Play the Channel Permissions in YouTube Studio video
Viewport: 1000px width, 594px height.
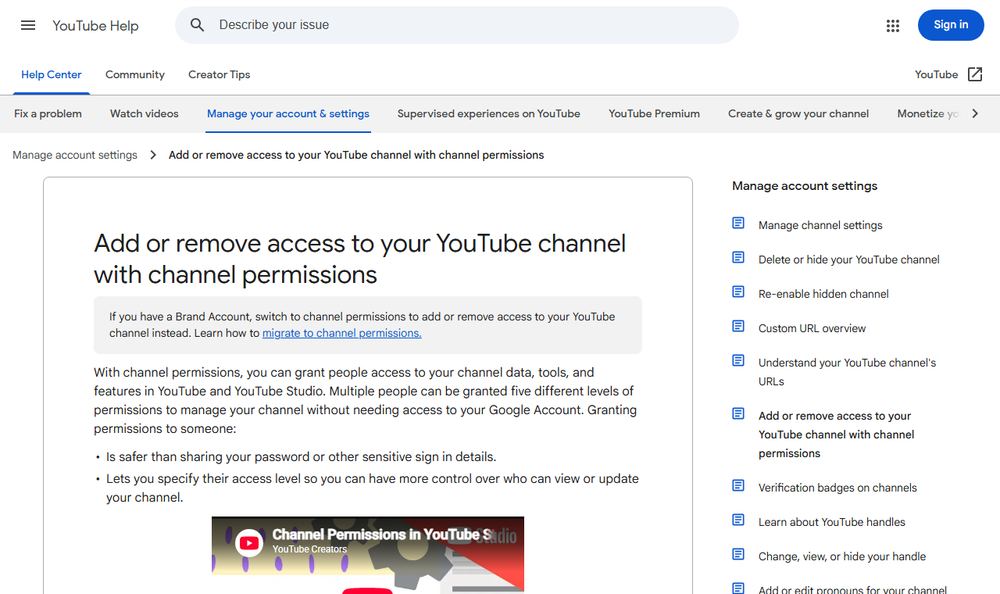367,591
